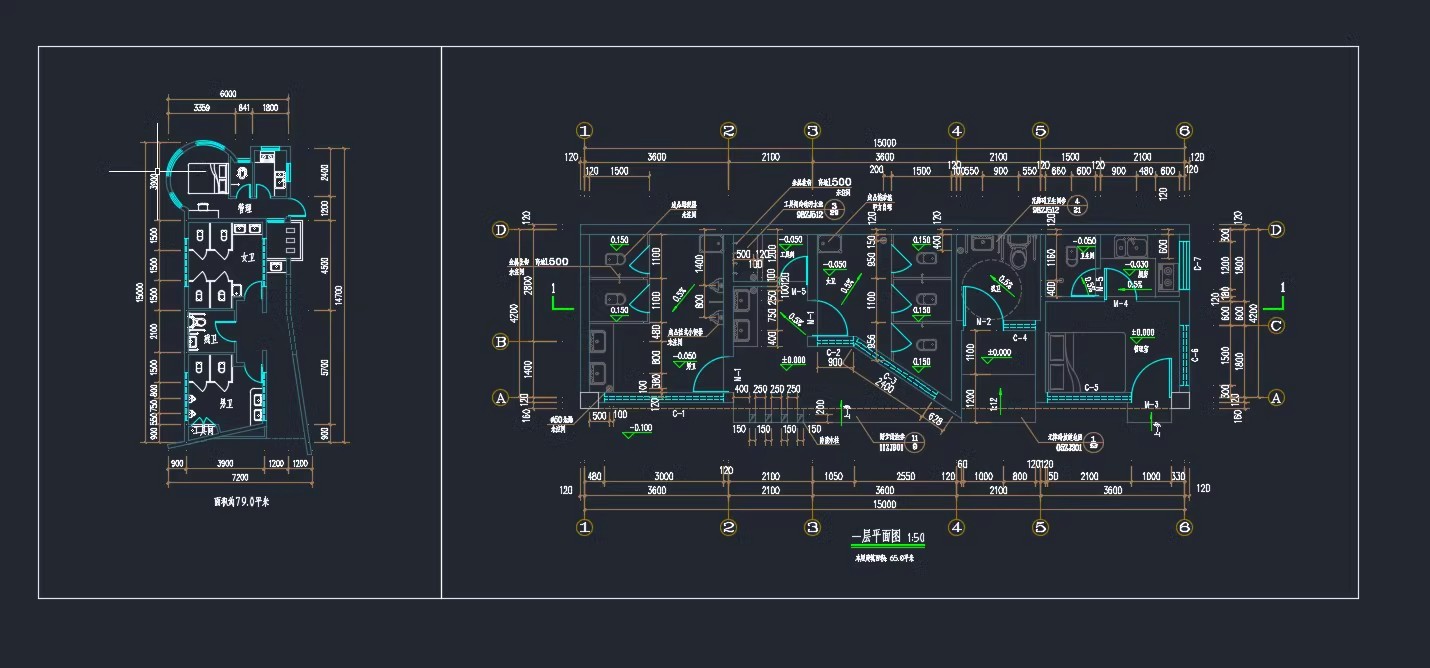Select the M-4 door label
Screen dimensions: 1430x668
[x=1121, y=303]
